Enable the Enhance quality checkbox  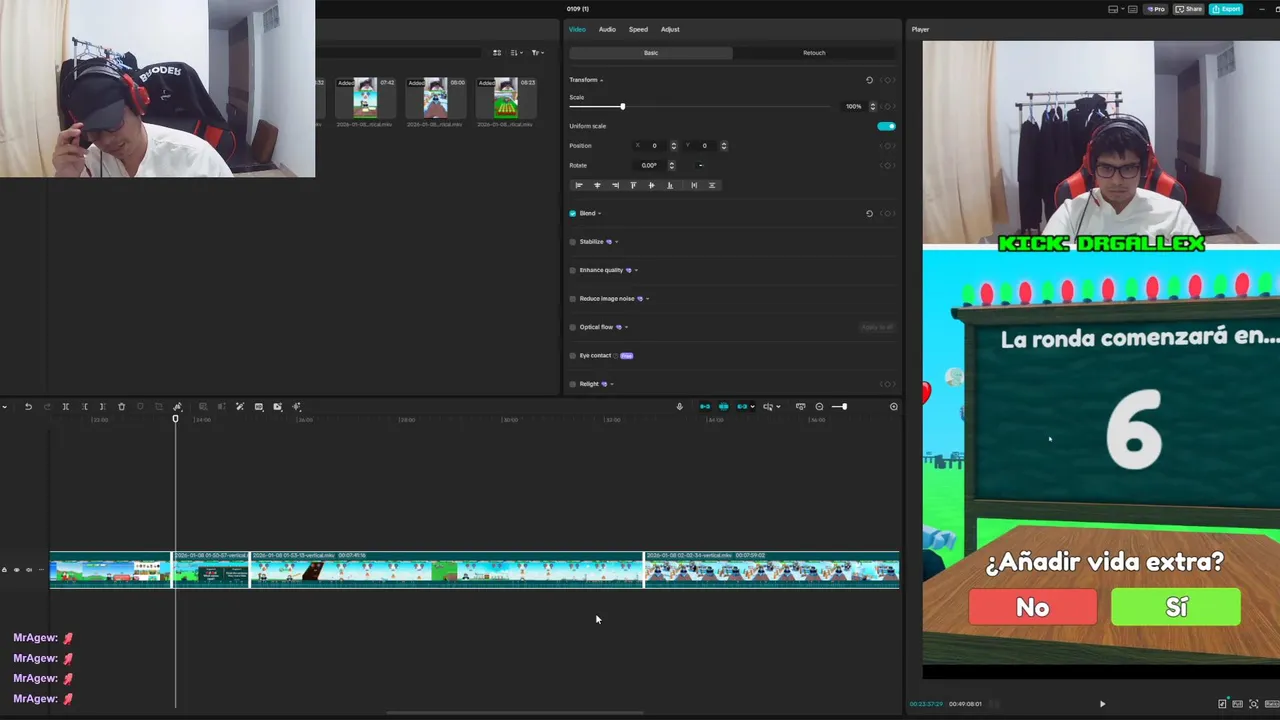[x=573, y=270]
